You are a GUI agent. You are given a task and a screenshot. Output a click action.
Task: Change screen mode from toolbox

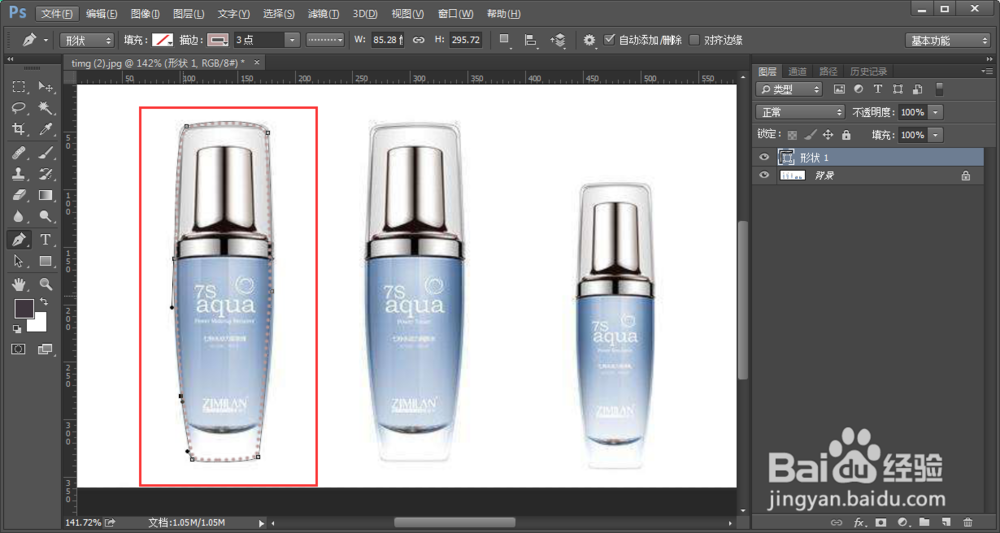point(45,349)
